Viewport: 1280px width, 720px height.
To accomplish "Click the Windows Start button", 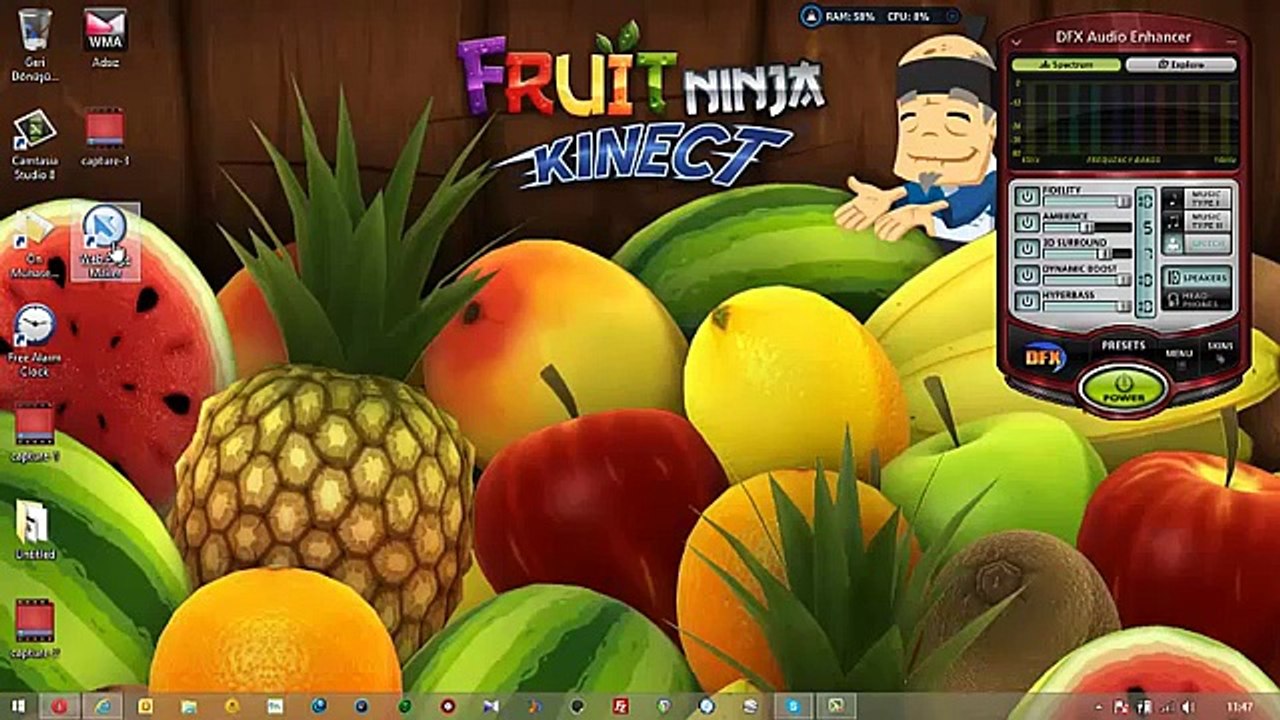I will (18, 706).
